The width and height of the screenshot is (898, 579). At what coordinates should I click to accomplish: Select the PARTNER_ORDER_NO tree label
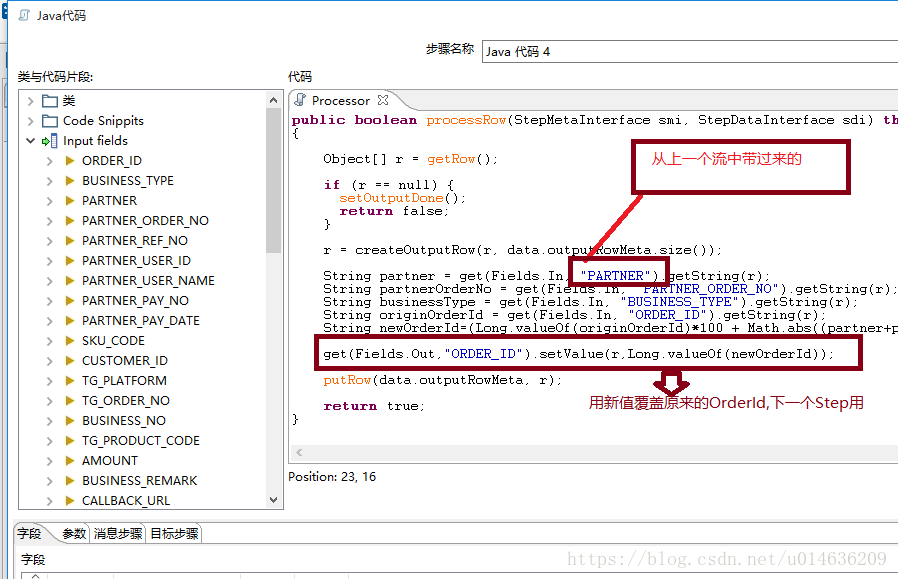pos(145,221)
